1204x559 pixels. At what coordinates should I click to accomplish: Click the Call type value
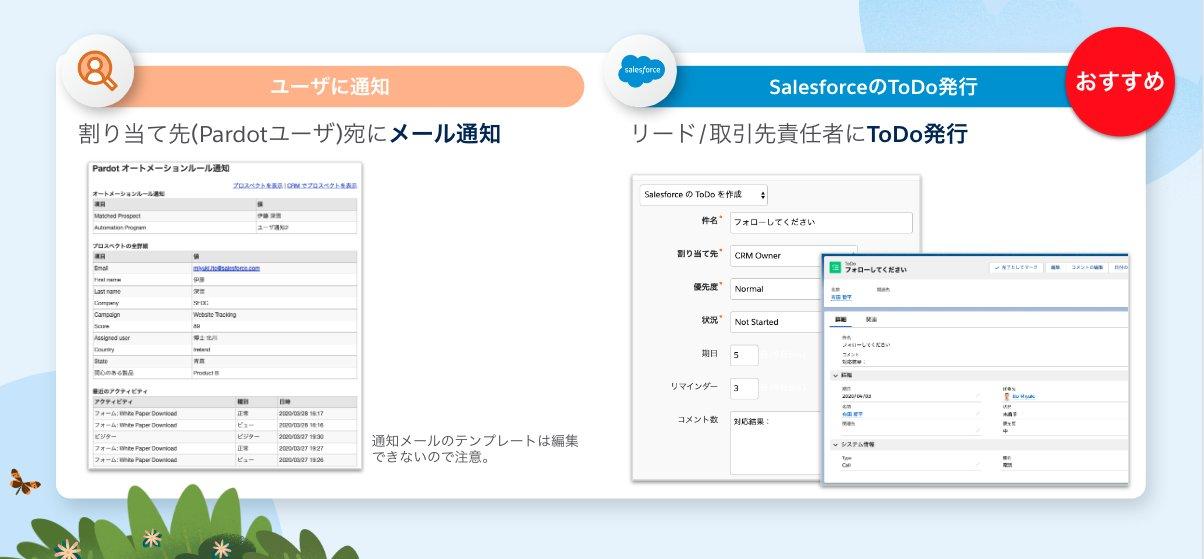coord(846,465)
